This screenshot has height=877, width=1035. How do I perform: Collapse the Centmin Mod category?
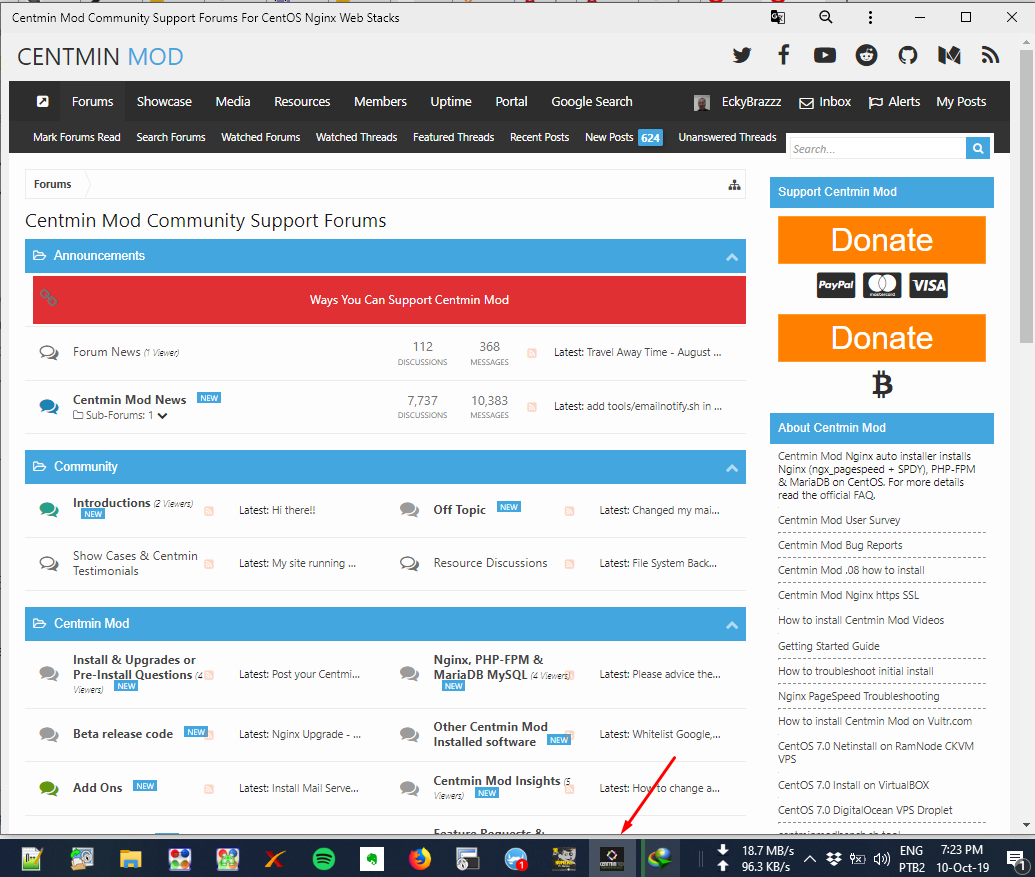coord(732,625)
